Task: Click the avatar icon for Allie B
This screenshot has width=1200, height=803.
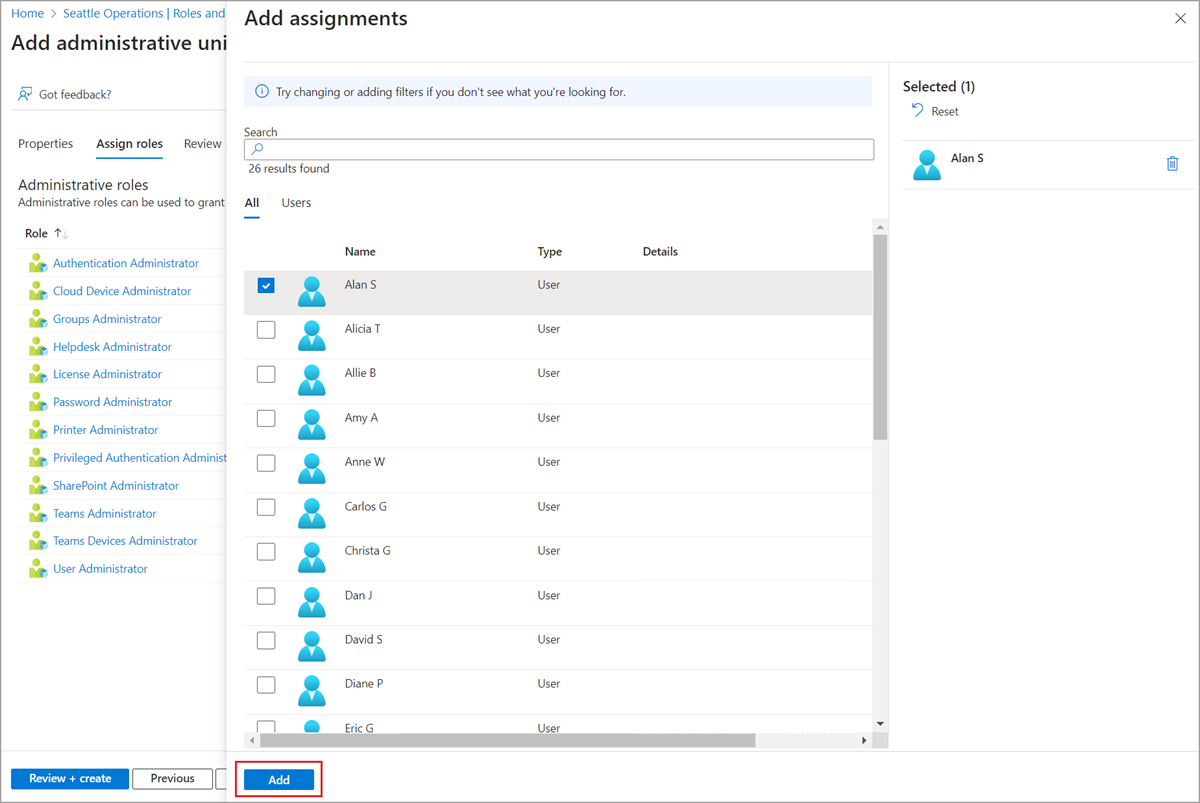Action: [312, 380]
